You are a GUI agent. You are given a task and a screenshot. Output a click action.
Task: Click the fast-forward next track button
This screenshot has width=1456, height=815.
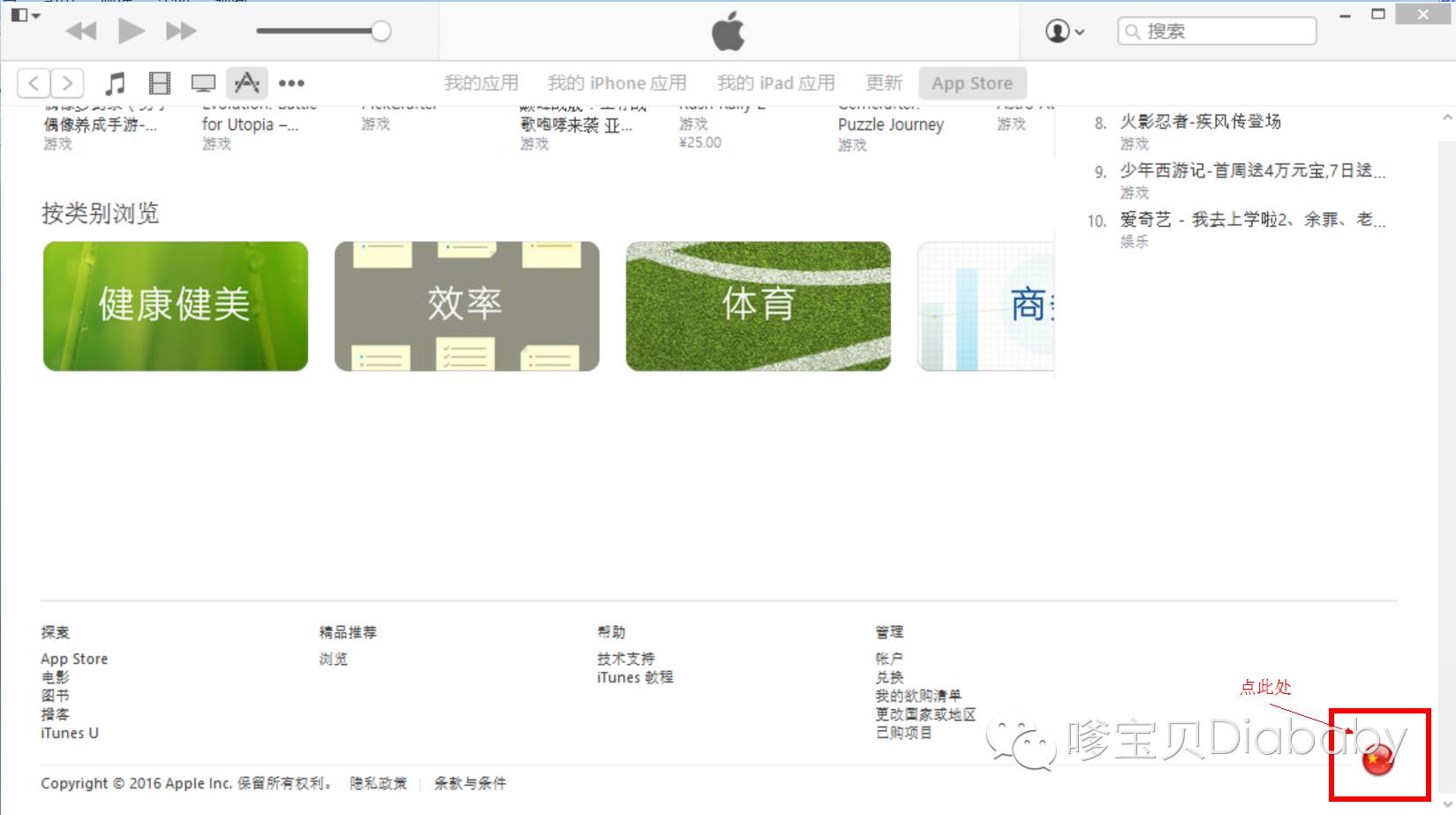pyautogui.click(x=181, y=32)
